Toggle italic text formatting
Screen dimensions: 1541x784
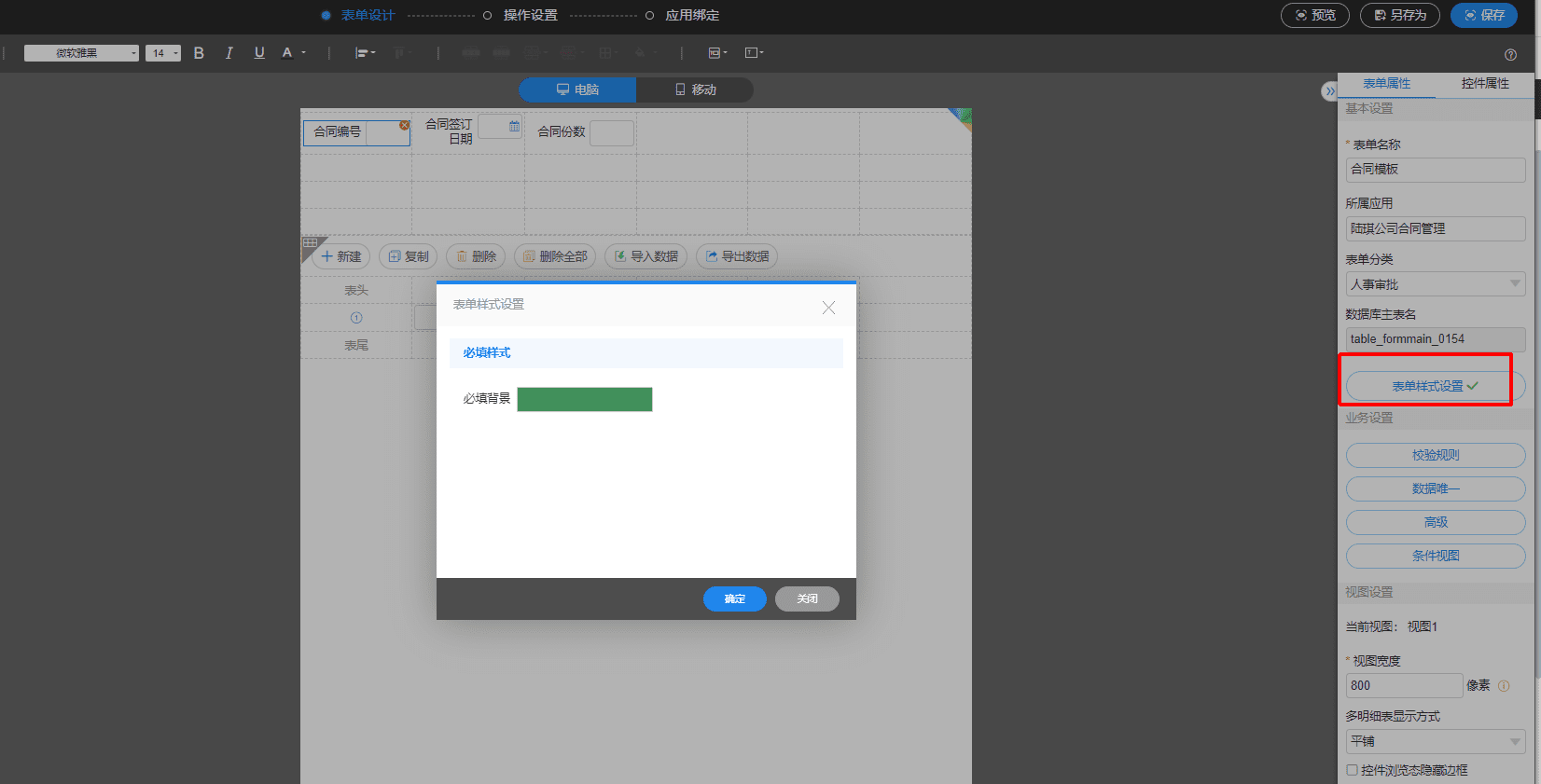pyautogui.click(x=229, y=53)
